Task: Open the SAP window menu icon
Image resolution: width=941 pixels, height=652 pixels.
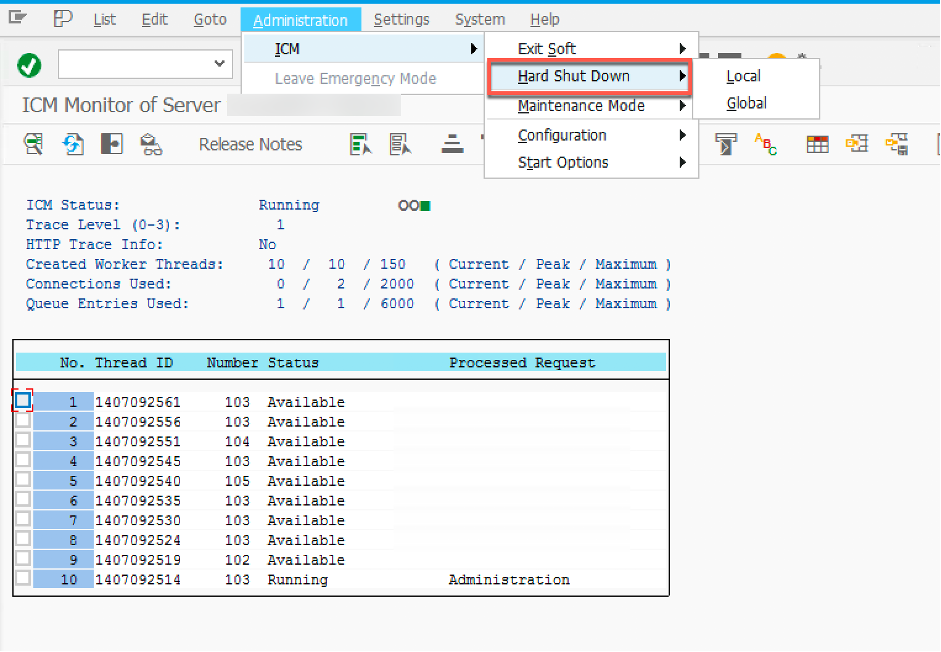Action: (x=18, y=18)
